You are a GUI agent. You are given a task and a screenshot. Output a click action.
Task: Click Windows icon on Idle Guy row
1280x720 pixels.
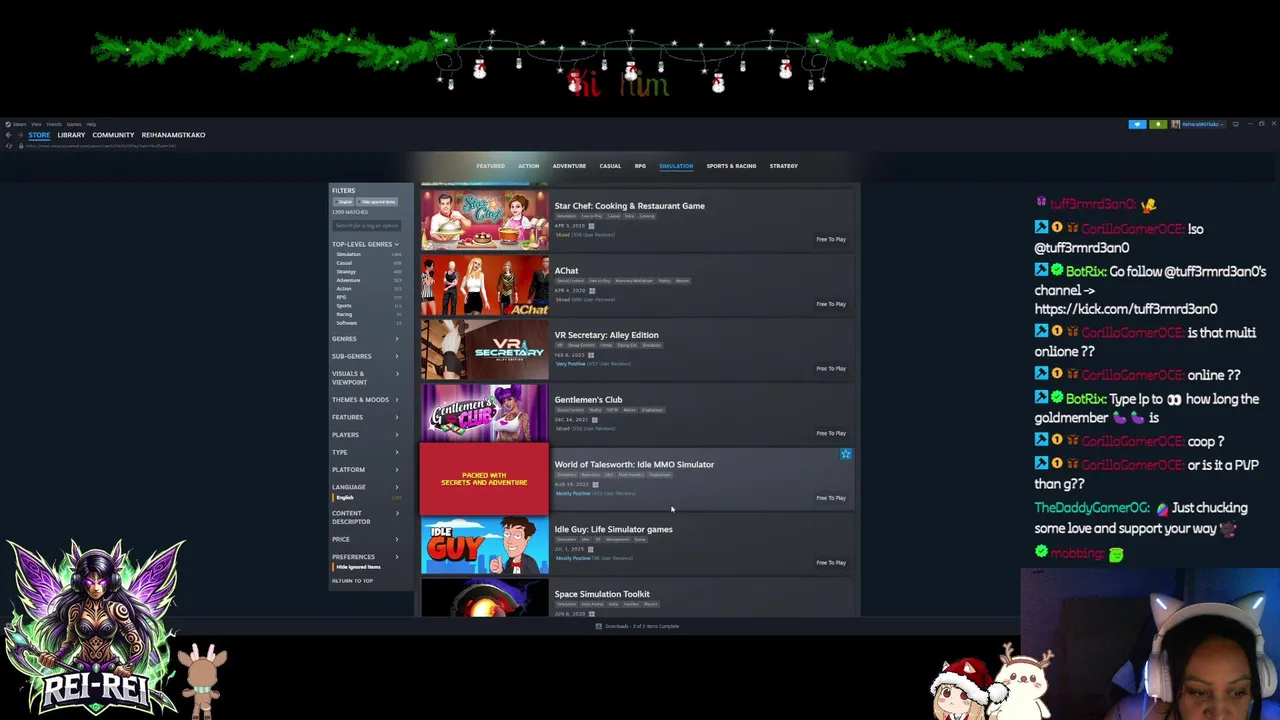[591, 549]
